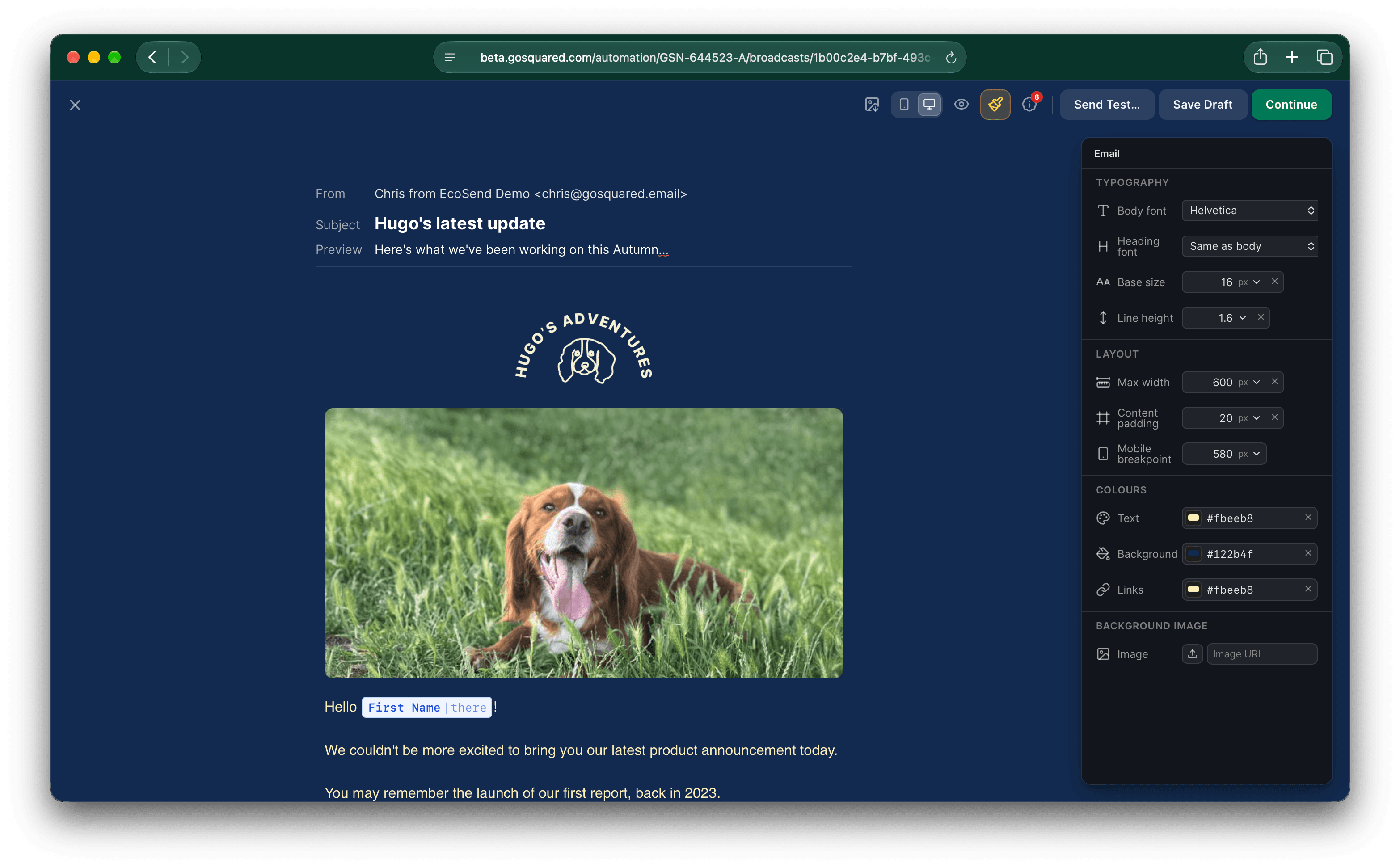Switch to desktop preview mode

929,105
